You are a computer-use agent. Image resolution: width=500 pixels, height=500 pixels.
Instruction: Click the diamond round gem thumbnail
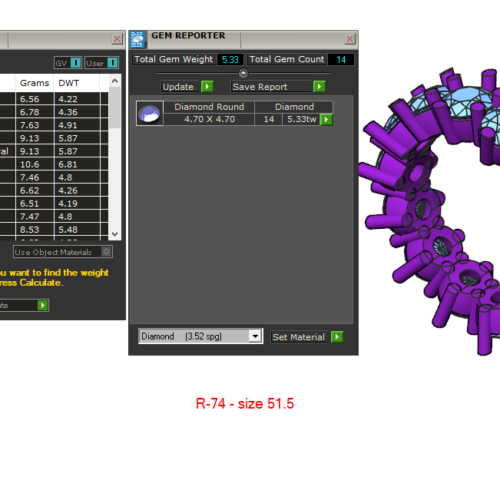coord(150,113)
